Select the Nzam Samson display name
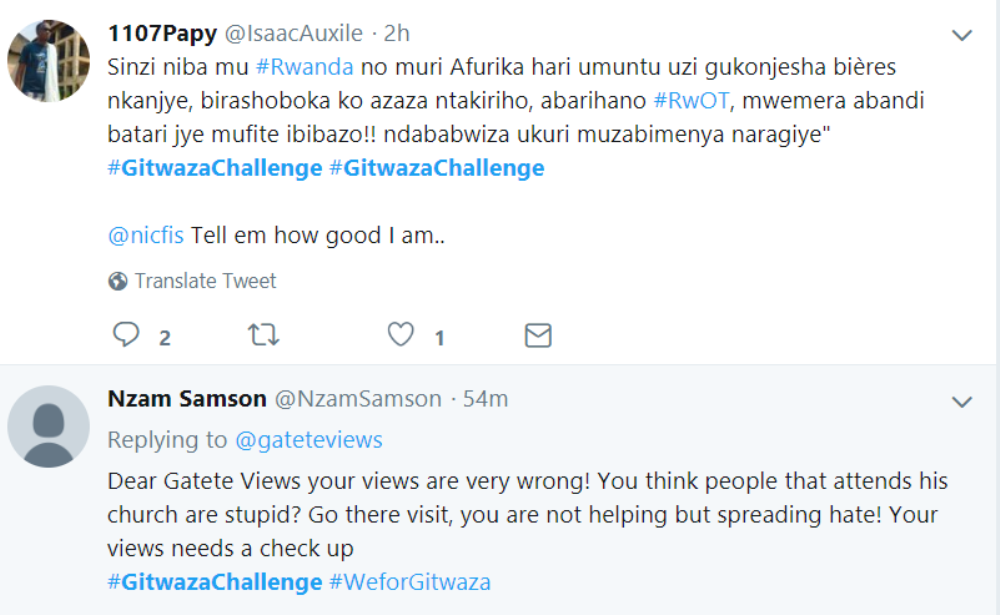 (187, 399)
